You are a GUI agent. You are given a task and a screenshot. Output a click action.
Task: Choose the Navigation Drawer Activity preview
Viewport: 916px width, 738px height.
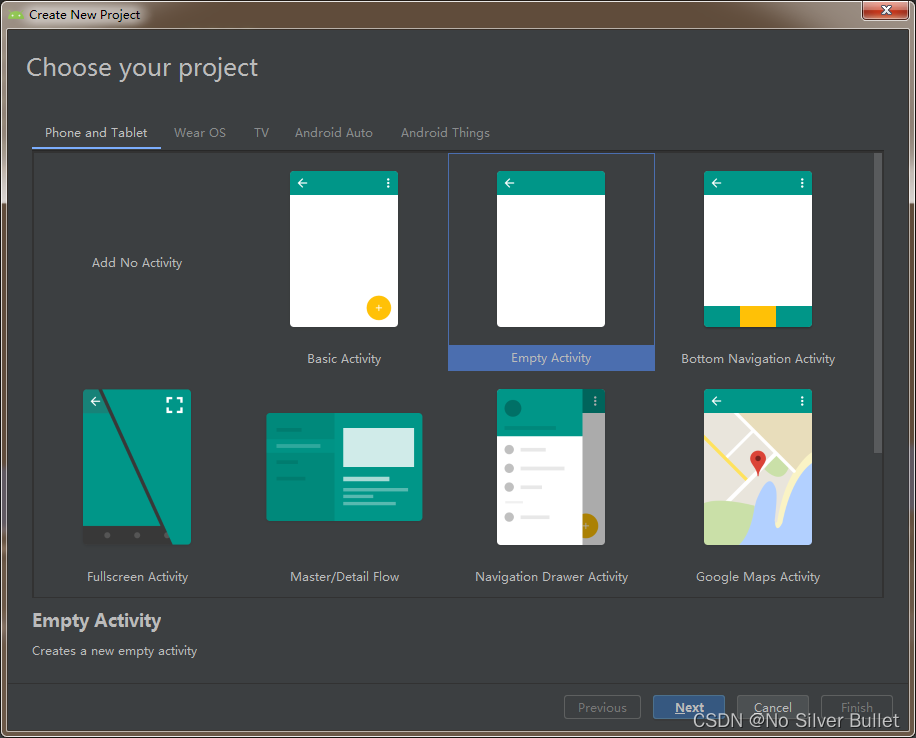click(550, 467)
